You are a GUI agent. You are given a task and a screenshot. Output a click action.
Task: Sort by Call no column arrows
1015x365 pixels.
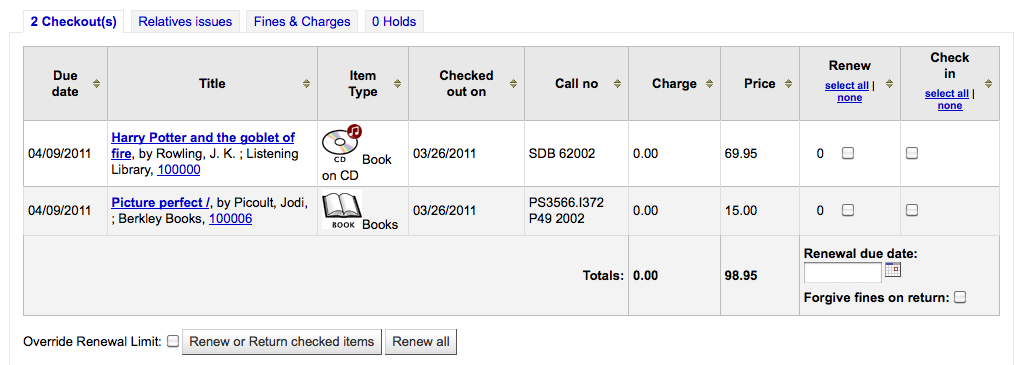pyautogui.click(x=618, y=83)
